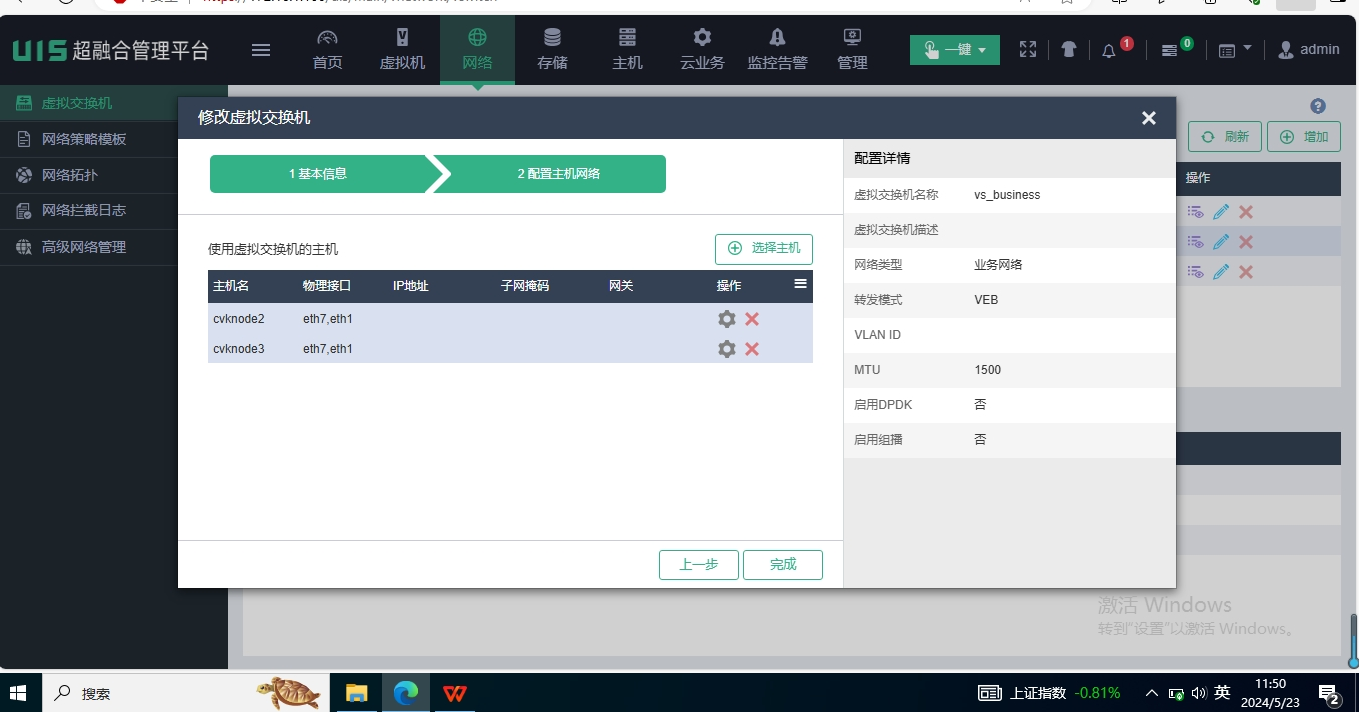Click vs_business switch name value
Screen dimensions: 1359x712
[x=1007, y=195]
